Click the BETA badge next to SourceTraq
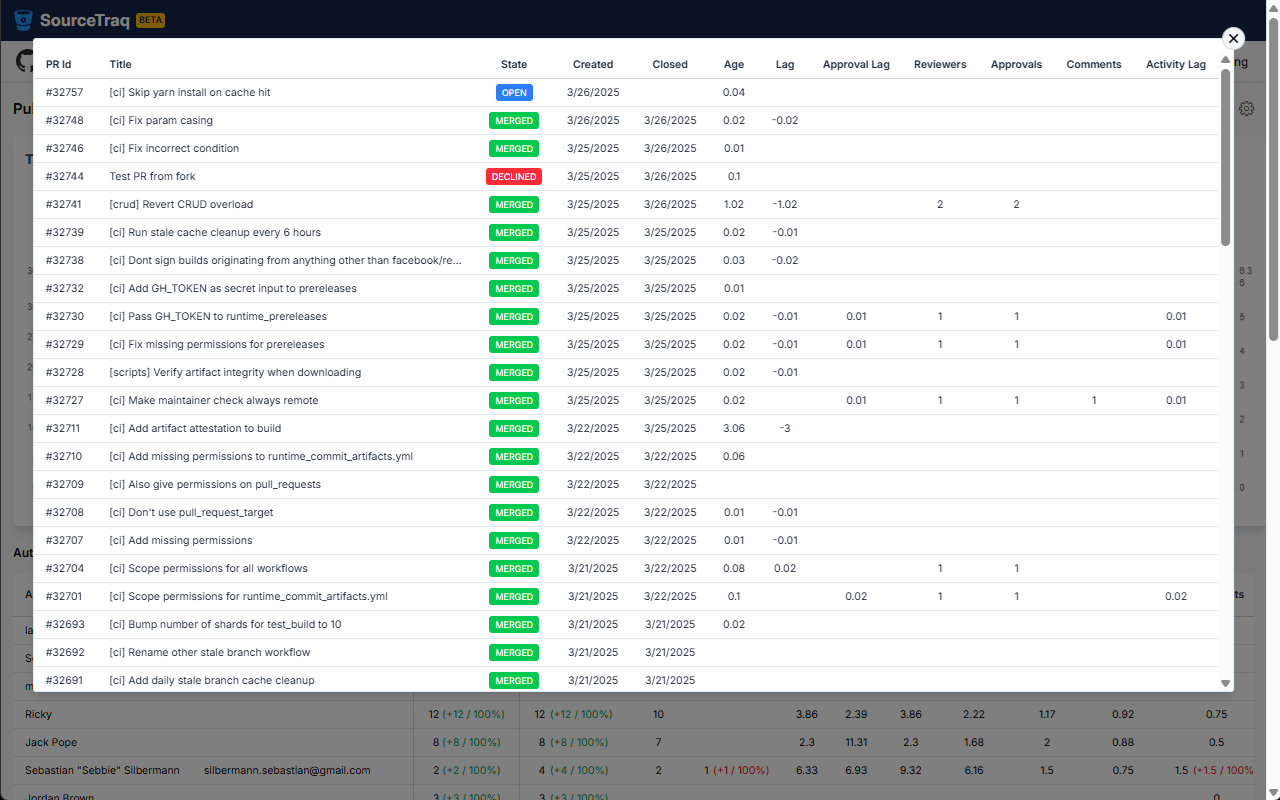 tap(150, 20)
